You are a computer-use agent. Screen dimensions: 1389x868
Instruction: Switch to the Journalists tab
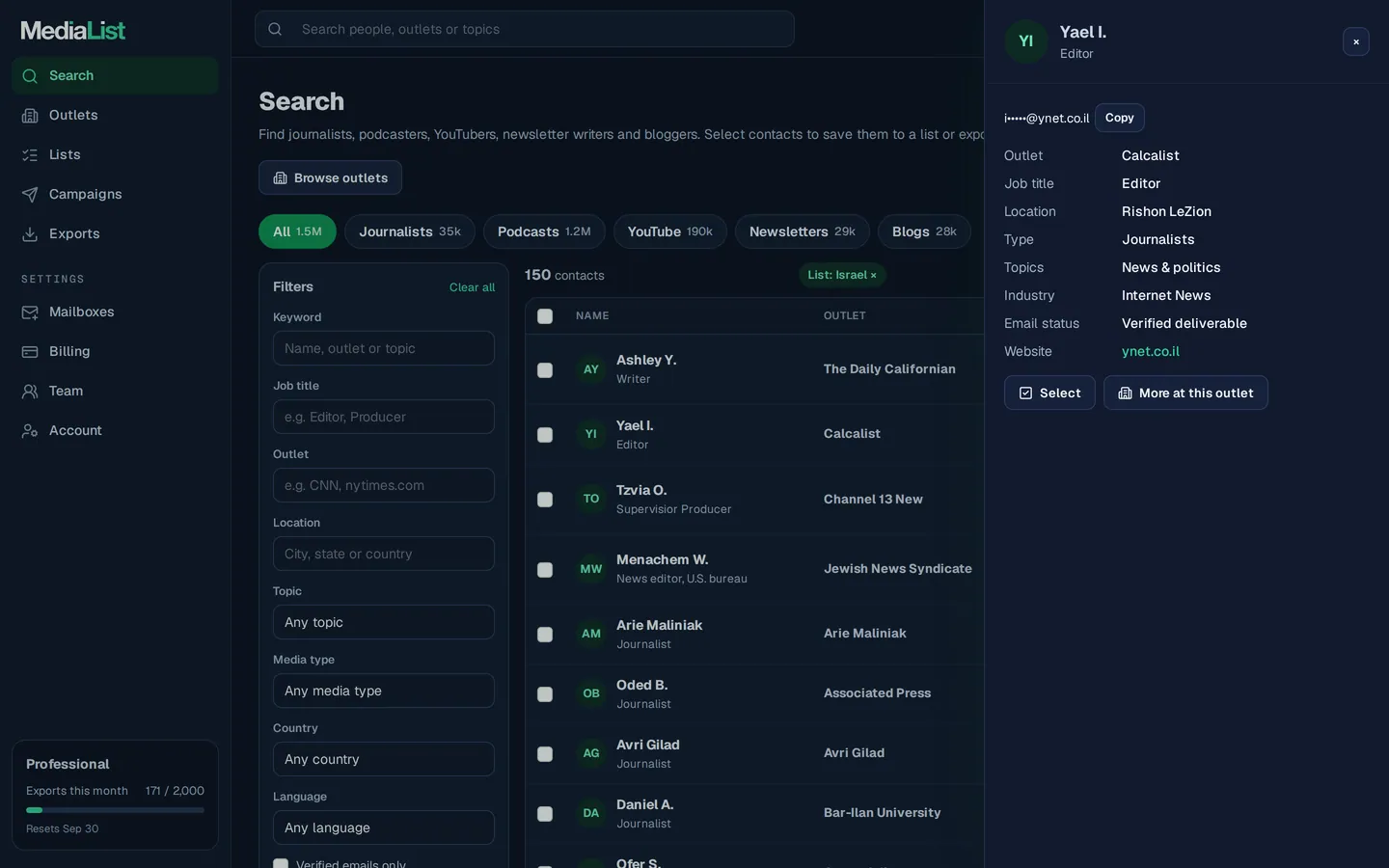pos(410,231)
